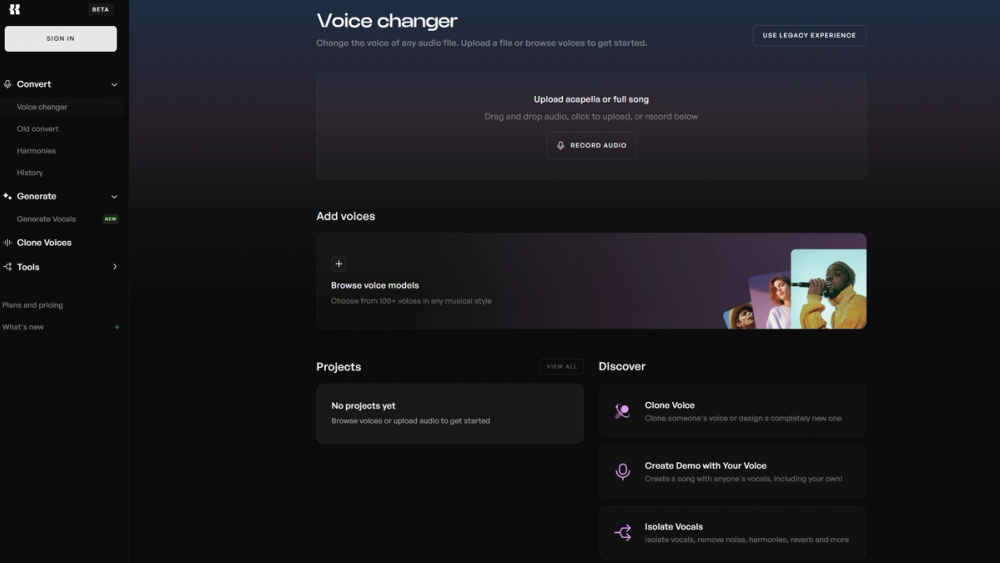
Task: Click the microphone icon in Record Audio
Action: 561,145
